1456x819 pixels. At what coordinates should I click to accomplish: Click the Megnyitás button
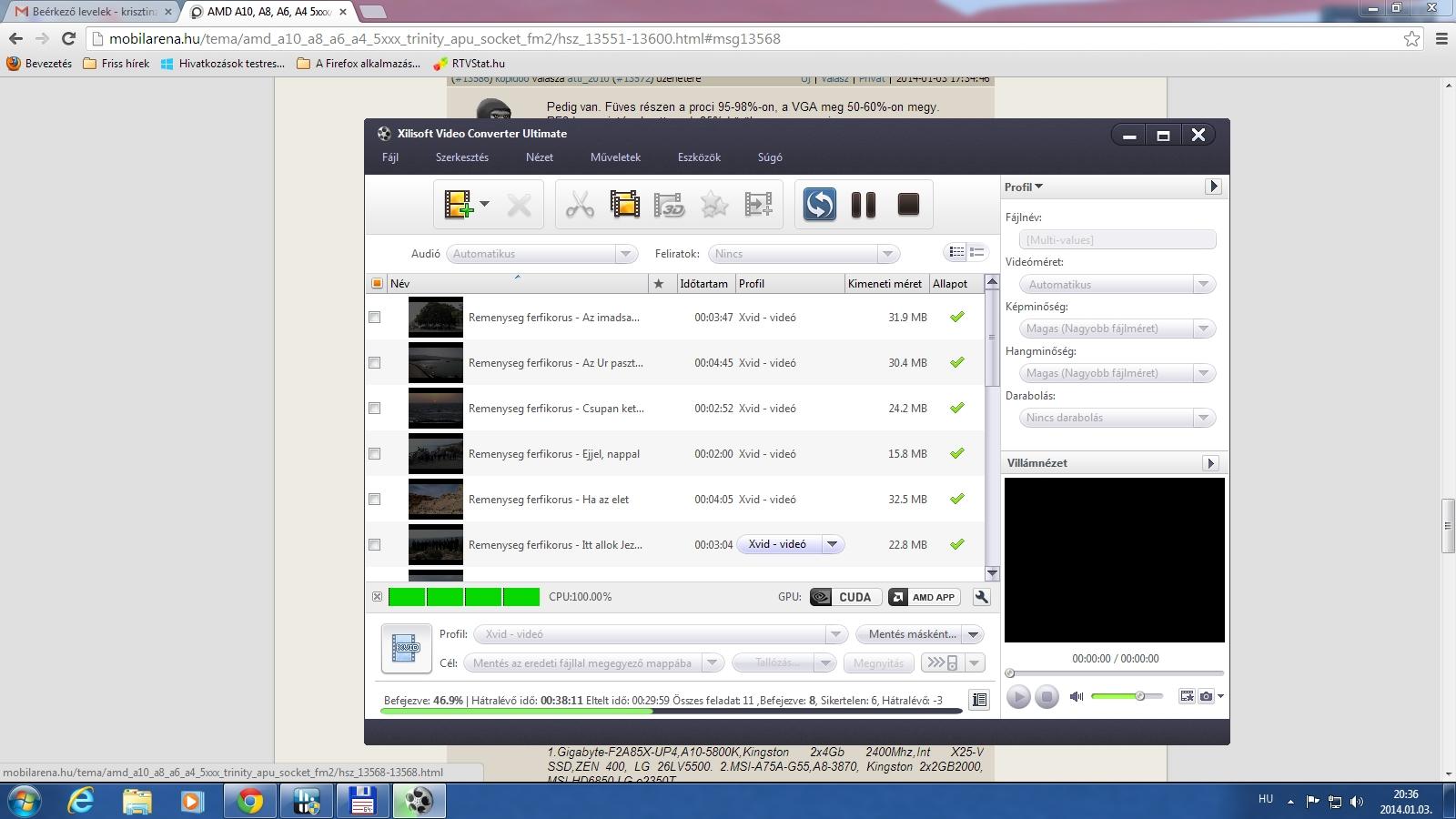coord(878,663)
